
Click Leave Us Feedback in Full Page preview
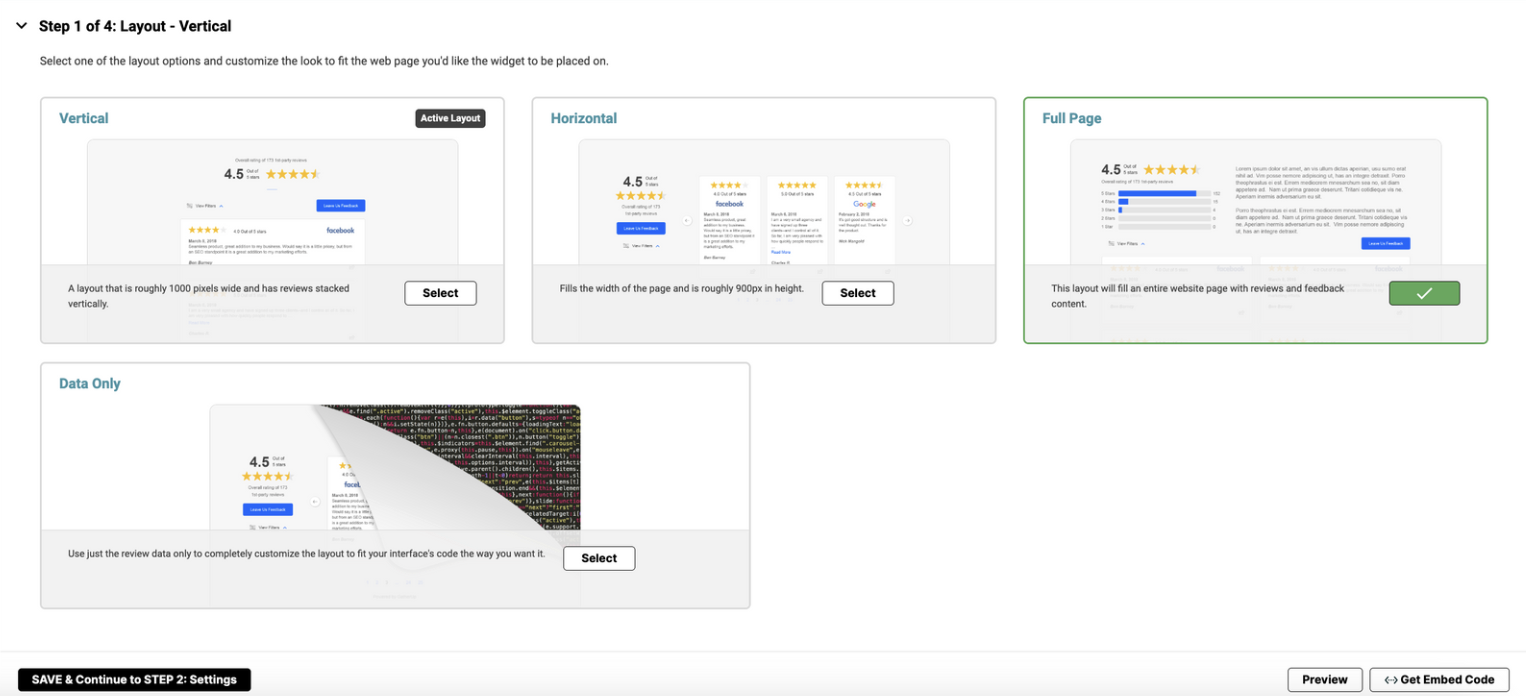tap(1385, 243)
